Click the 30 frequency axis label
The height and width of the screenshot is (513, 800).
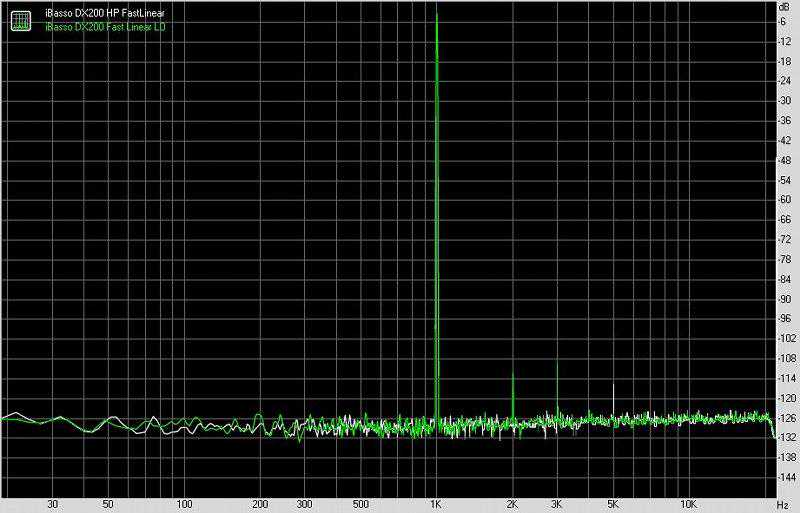pyautogui.click(x=52, y=502)
